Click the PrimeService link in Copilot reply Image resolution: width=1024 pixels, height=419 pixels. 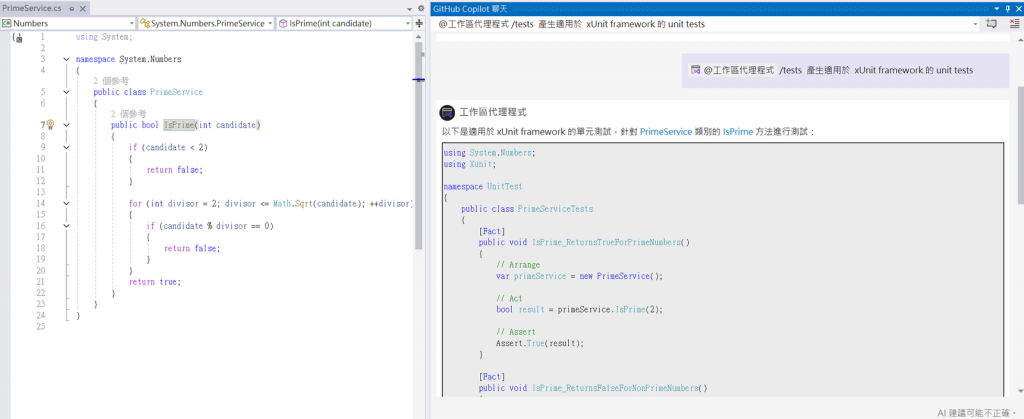click(665, 131)
